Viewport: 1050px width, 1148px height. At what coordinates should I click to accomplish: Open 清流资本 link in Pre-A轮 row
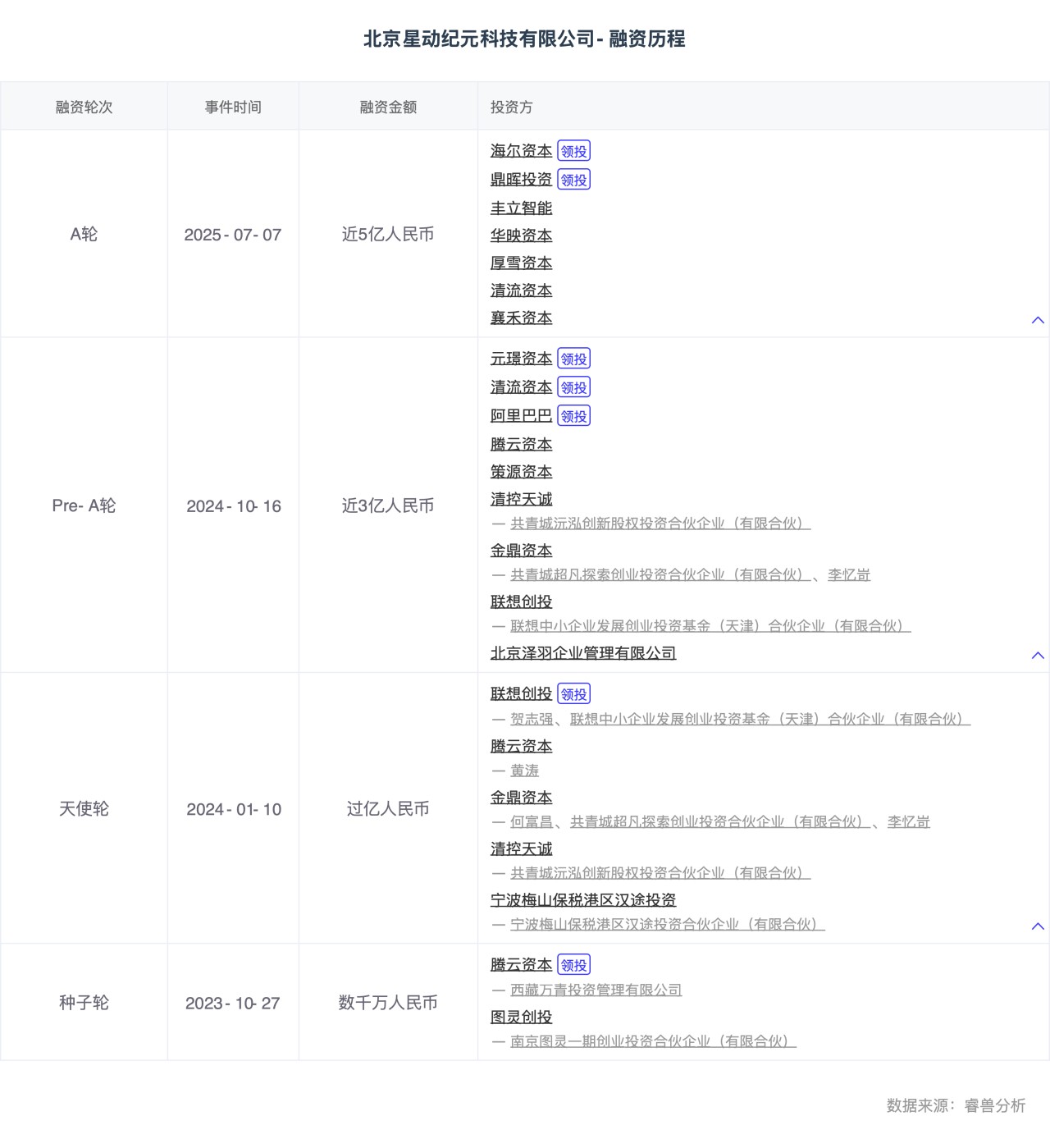coord(521,387)
